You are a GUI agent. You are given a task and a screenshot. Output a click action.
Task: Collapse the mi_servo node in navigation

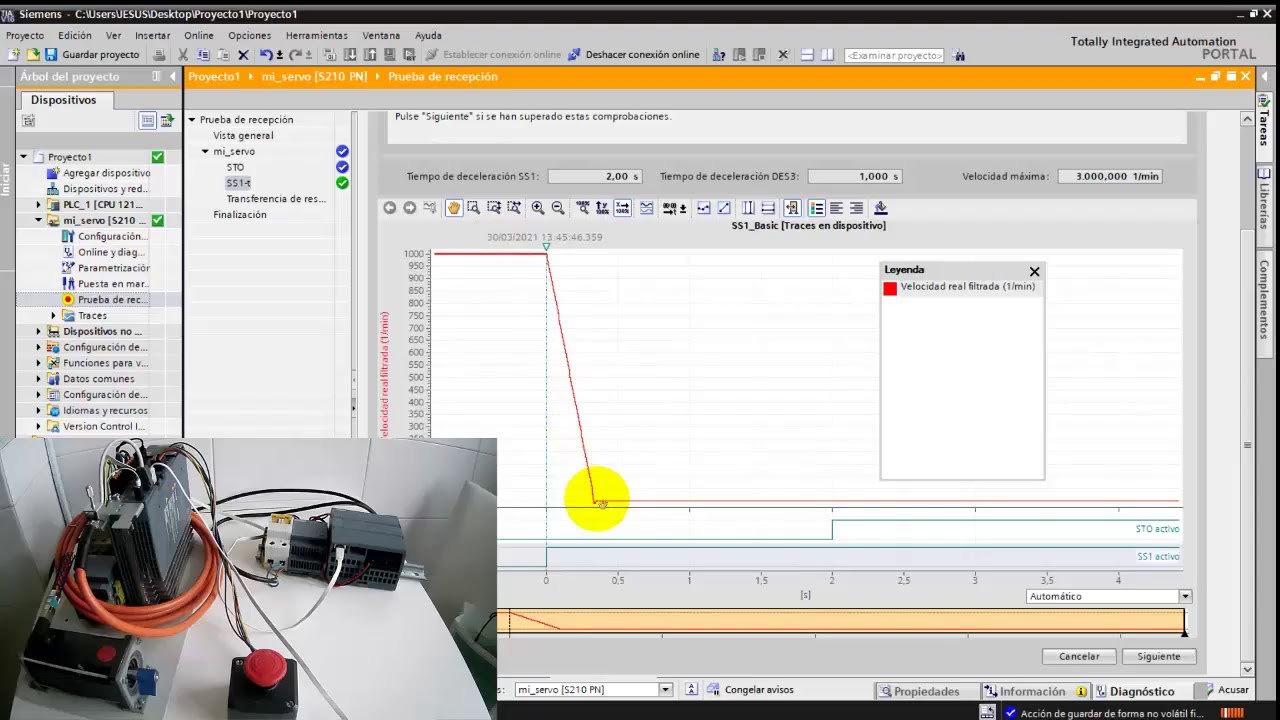tap(205, 152)
